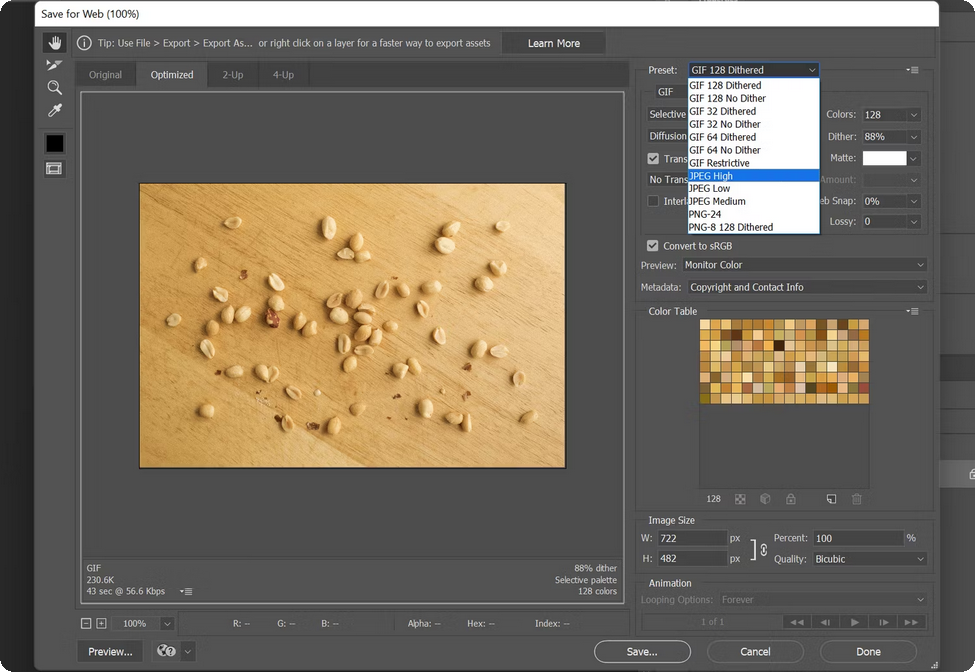This screenshot has height=672, width=975.
Task: Click the Learn More button
Action: tap(554, 43)
